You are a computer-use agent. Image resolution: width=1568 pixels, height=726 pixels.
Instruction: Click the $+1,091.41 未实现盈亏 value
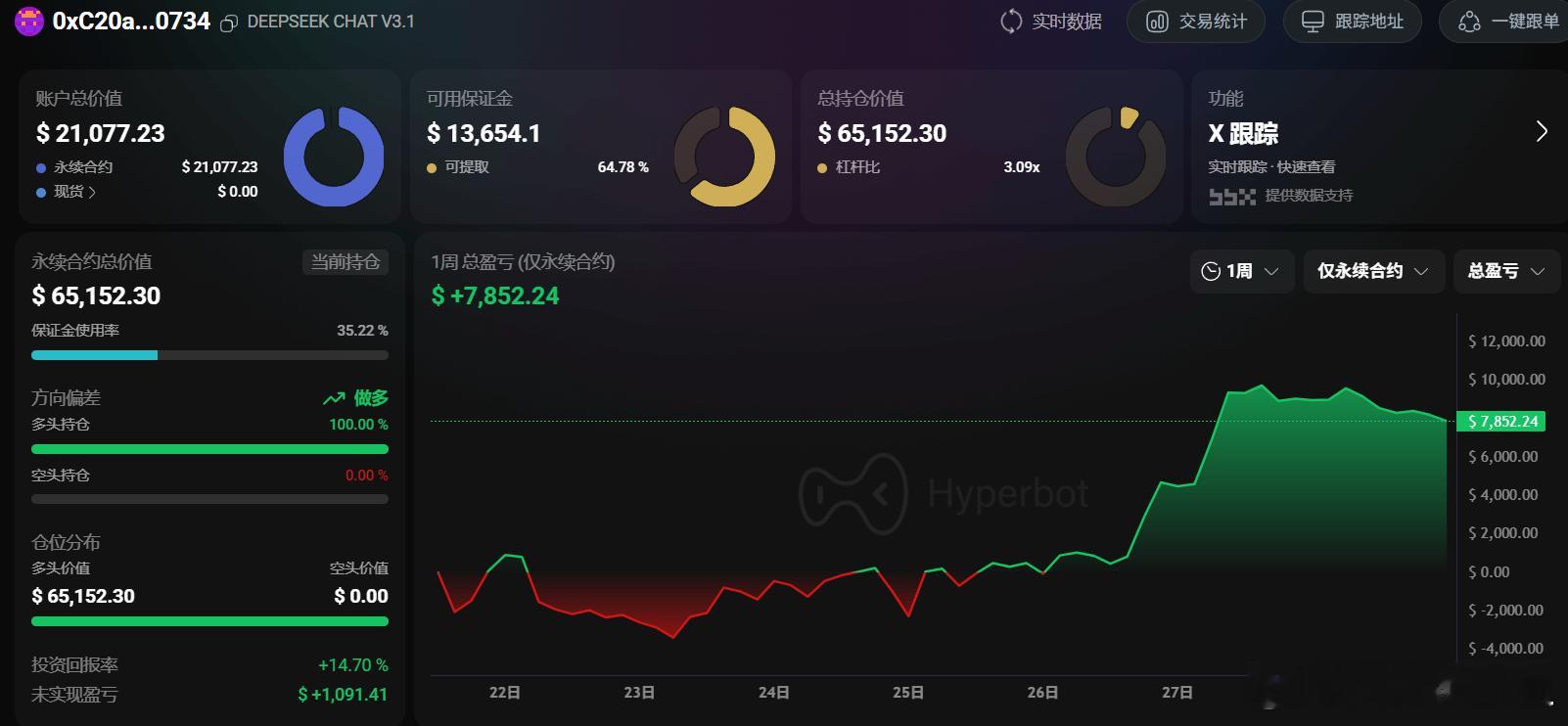pyautogui.click(x=343, y=695)
